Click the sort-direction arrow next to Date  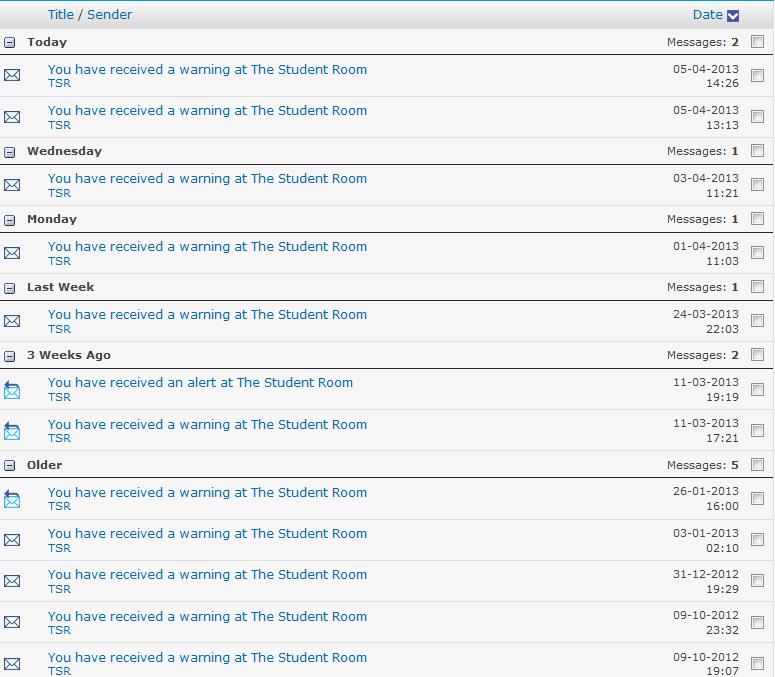click(733, 16)
